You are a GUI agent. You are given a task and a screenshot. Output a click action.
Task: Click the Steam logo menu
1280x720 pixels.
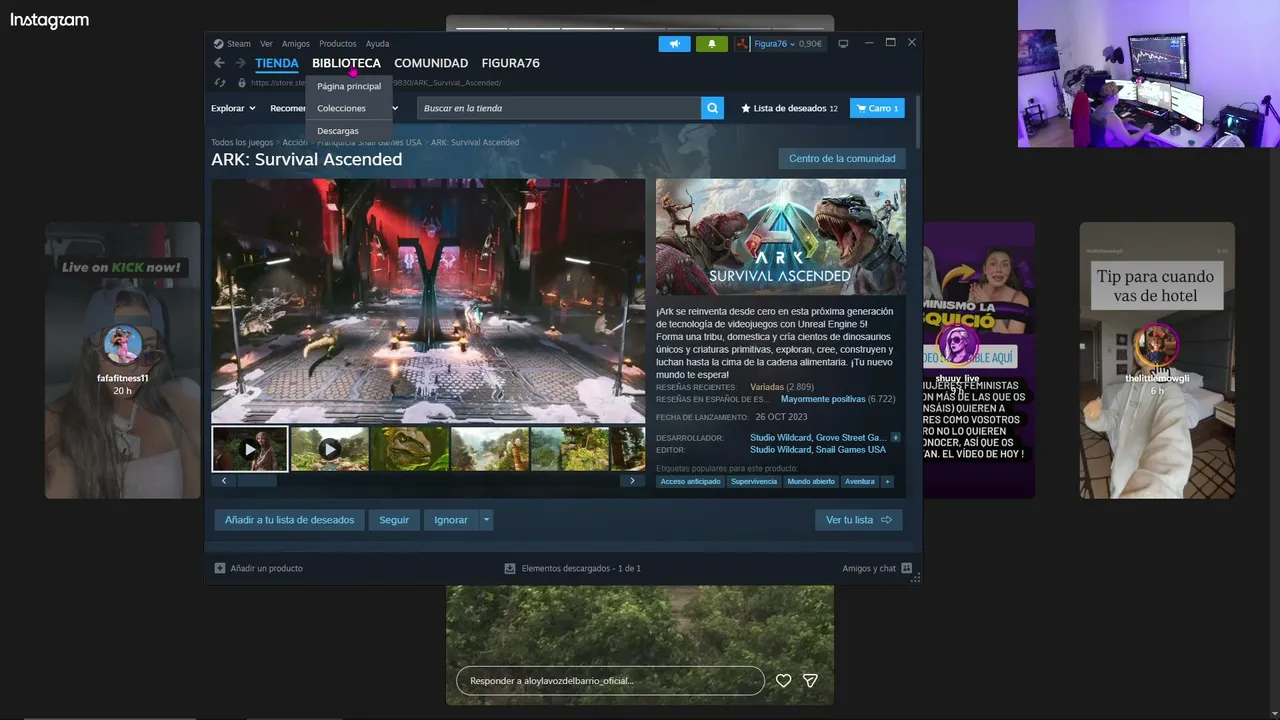[218, 44]
